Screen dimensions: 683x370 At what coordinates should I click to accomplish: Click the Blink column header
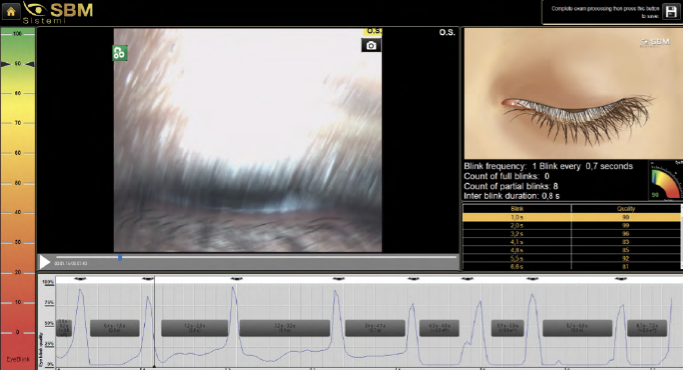point(517,209)
